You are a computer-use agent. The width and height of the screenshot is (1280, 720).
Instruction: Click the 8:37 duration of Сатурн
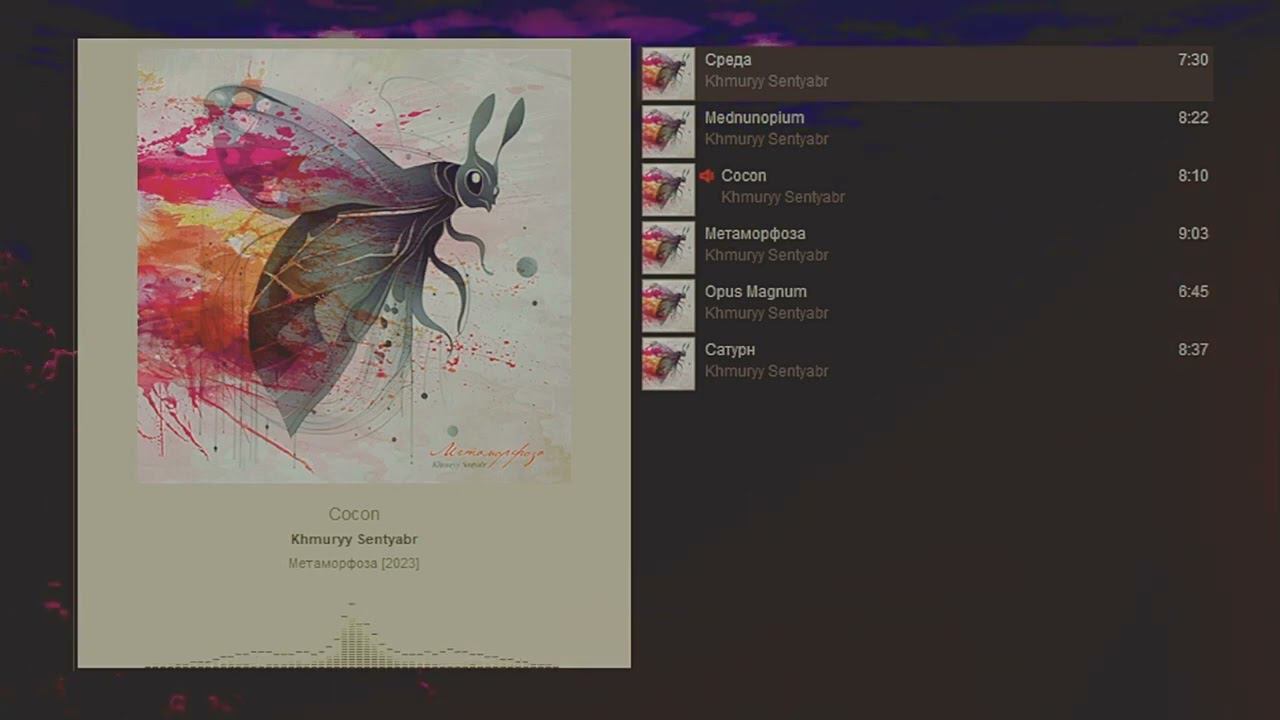point(1193,350)
